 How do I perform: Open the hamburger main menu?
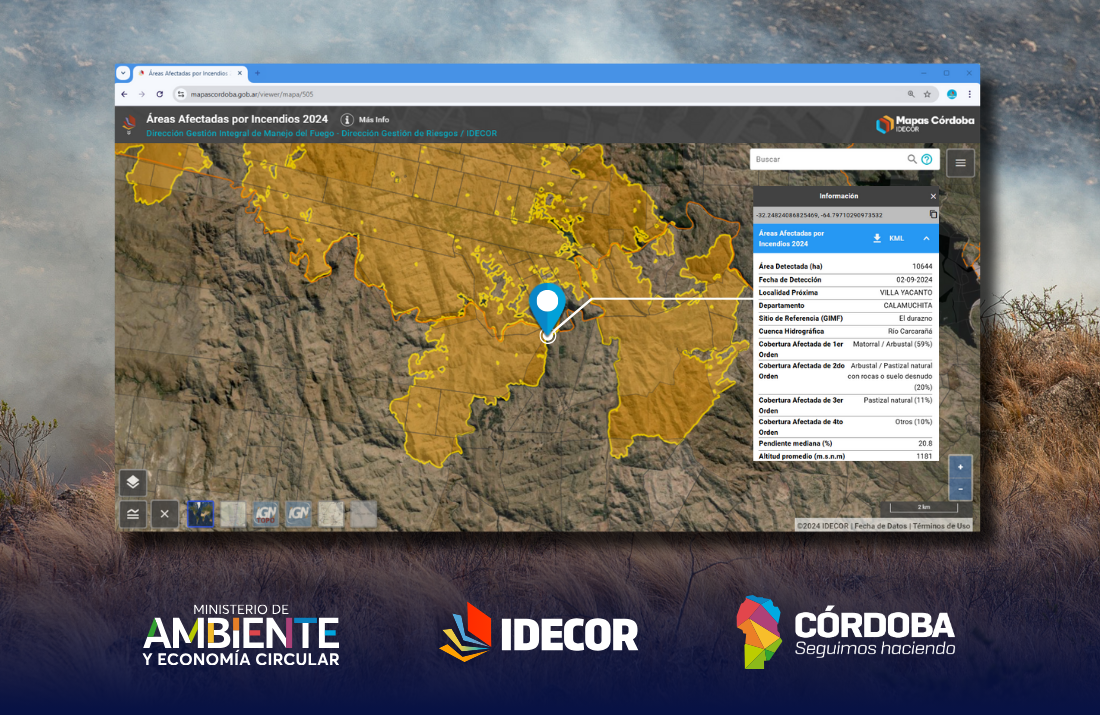coord(960,163)
